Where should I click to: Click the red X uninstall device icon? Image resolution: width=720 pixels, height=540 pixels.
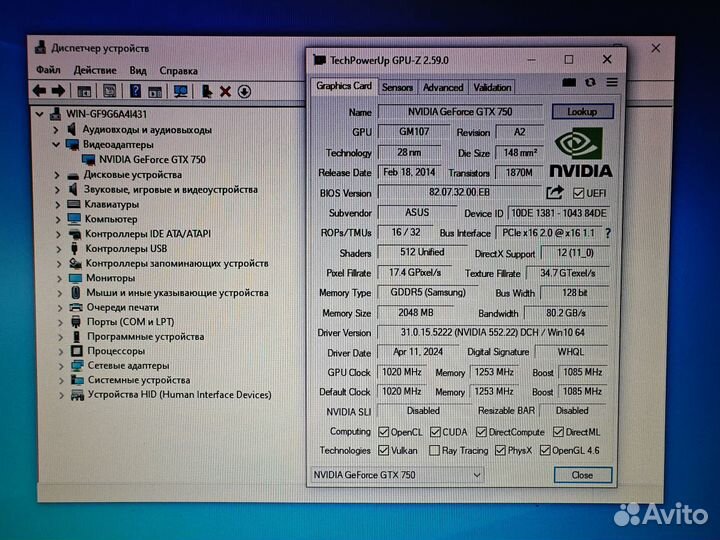tap(225, 92)
